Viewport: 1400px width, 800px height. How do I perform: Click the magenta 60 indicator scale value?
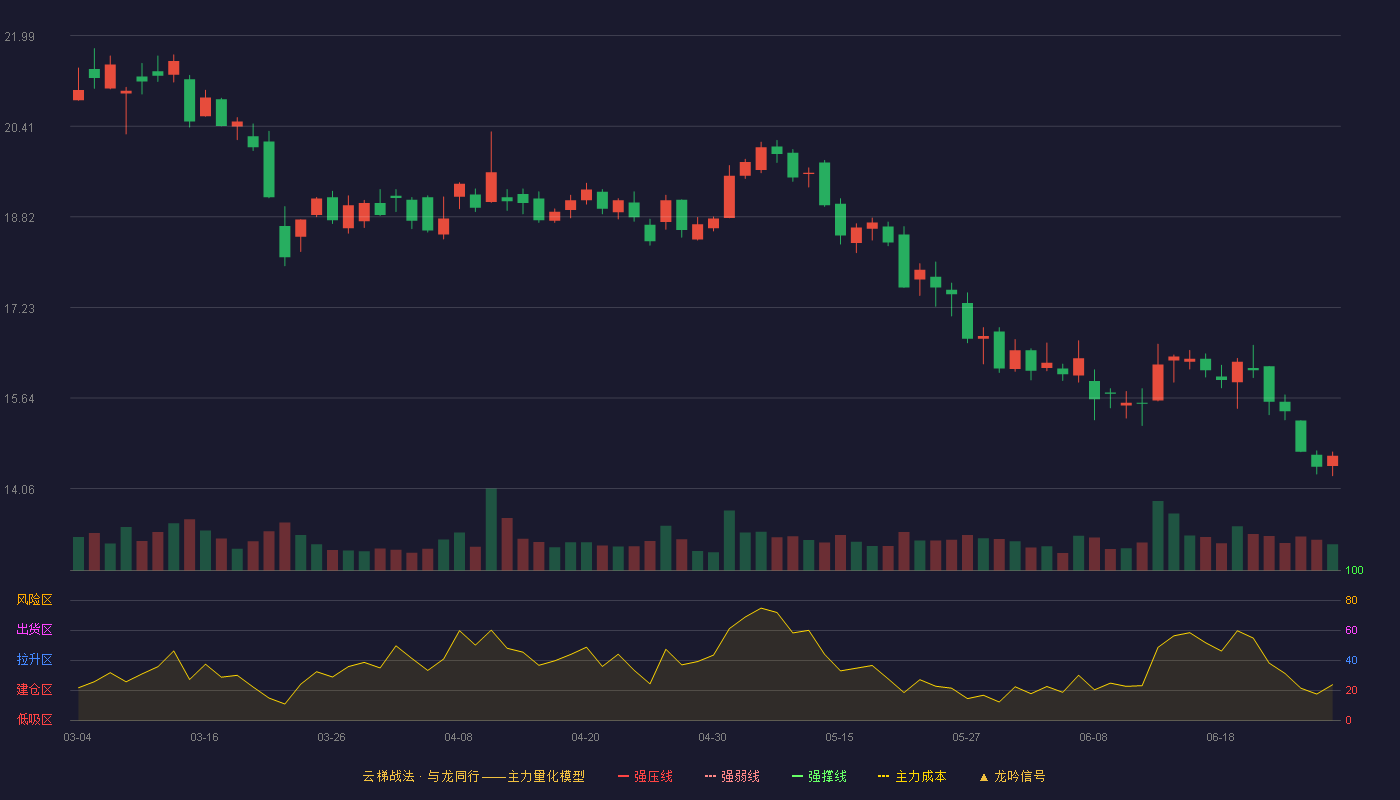click(x=1351, y=631)
